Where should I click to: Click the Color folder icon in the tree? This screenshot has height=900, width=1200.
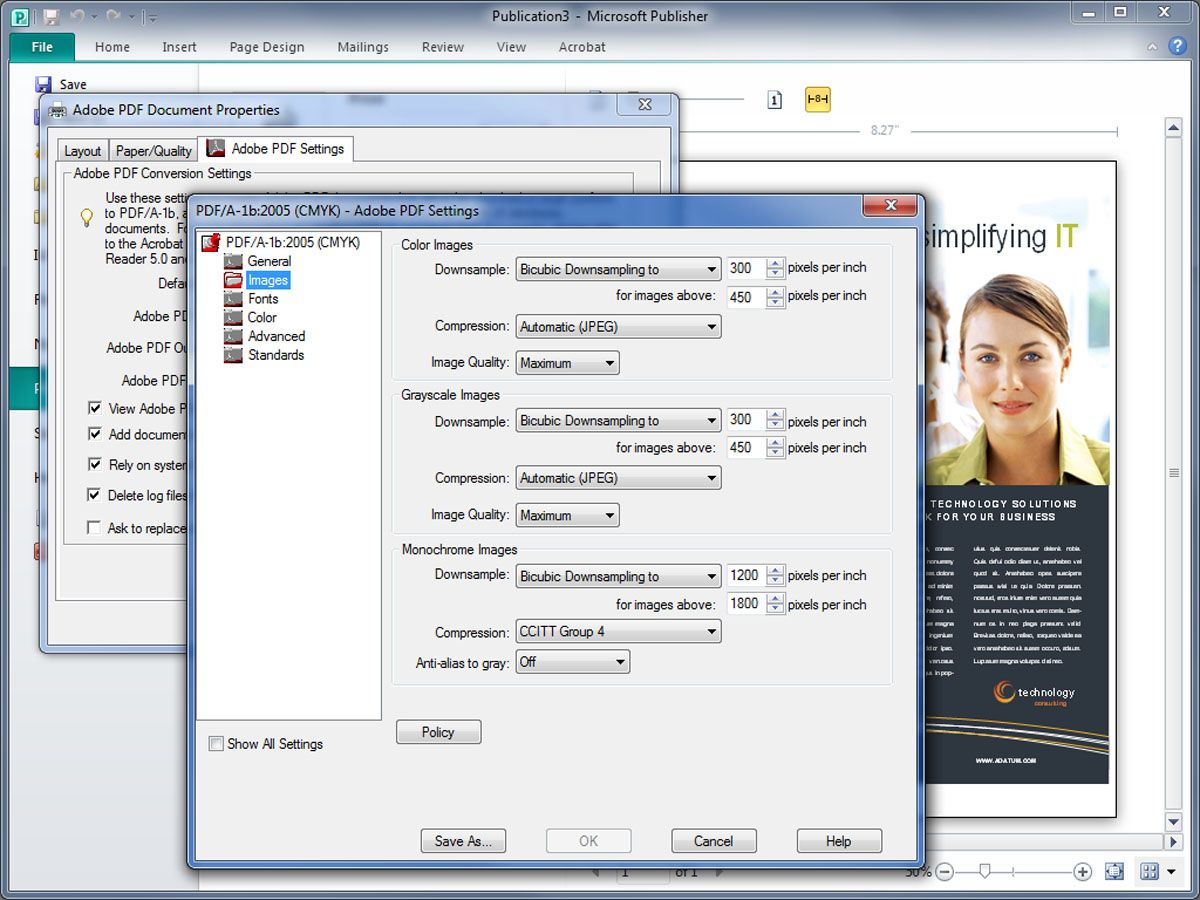pos(233,317)
